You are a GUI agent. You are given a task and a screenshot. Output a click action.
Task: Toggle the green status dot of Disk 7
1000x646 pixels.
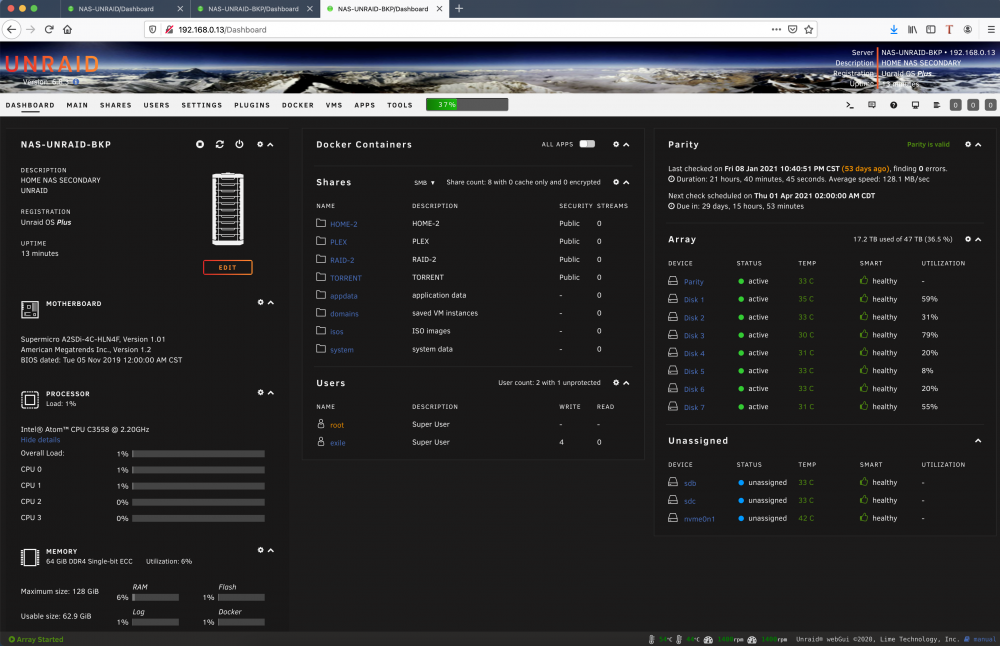[741, 407]
